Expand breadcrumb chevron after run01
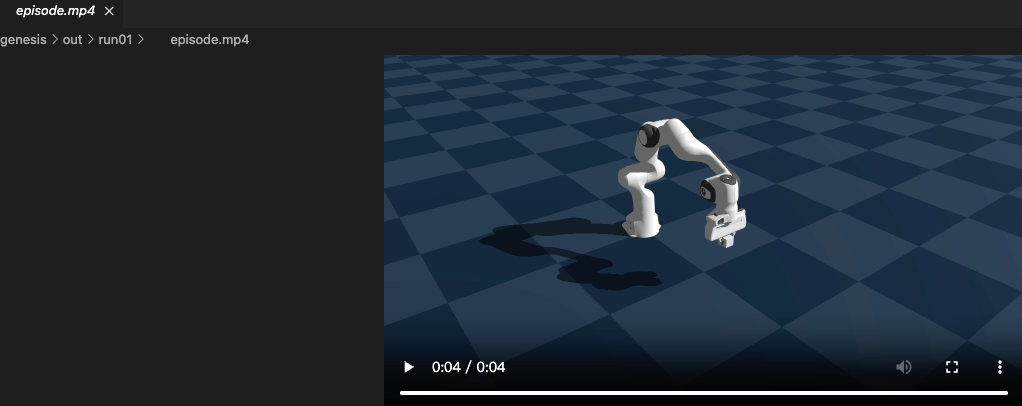1022x406 pixels. click(141, 40)
